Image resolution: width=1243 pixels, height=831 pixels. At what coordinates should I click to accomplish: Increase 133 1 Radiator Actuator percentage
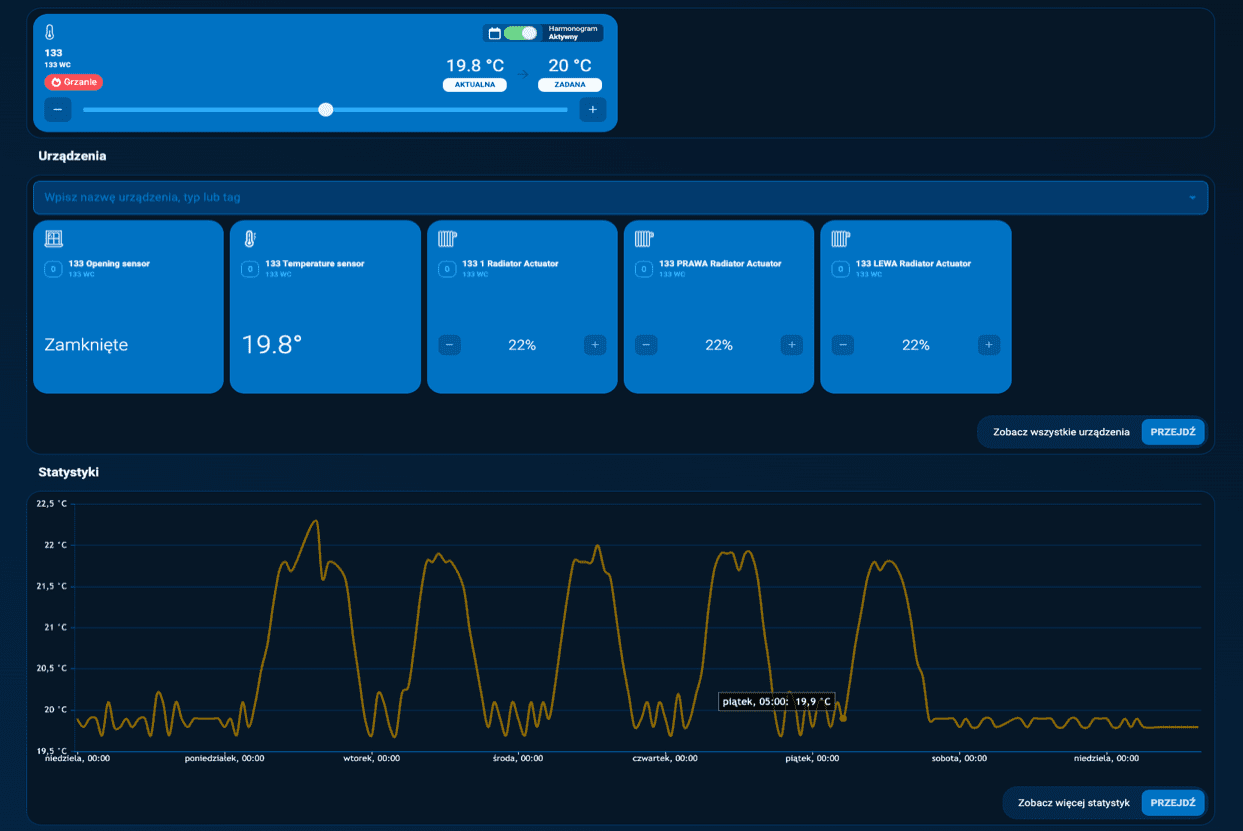point(595,345)
